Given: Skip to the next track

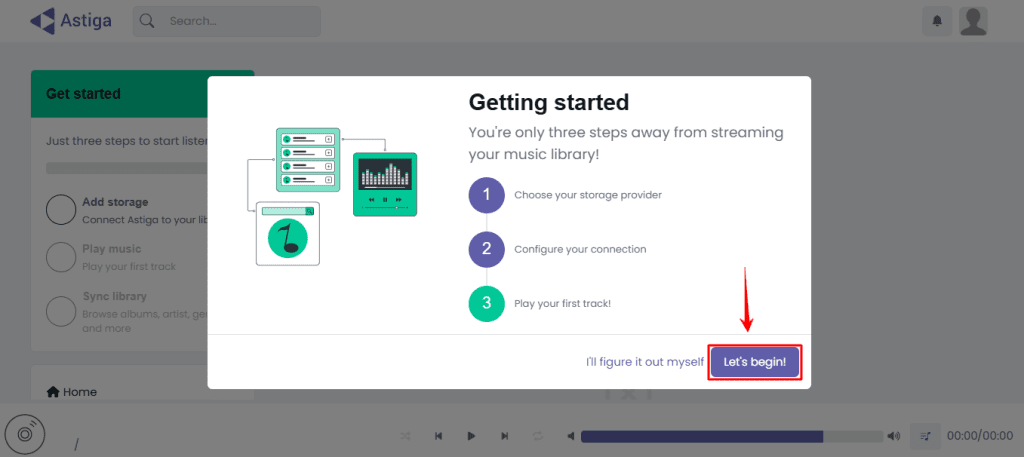Looking at the screenshot, I should coord(505,436).
